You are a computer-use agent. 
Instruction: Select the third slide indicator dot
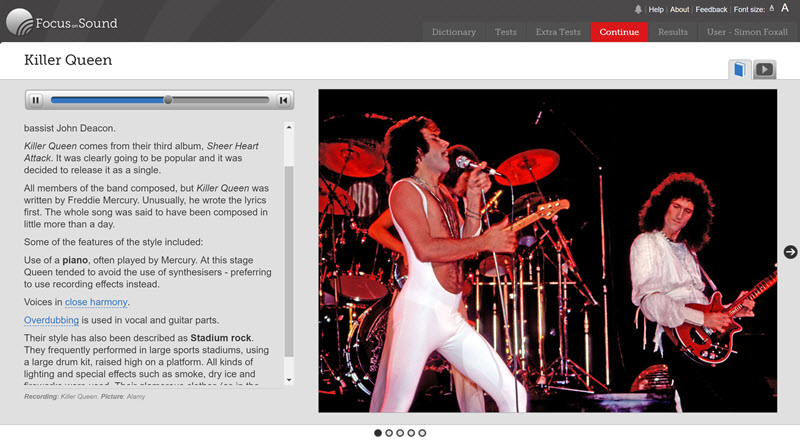tap(400, 433)
